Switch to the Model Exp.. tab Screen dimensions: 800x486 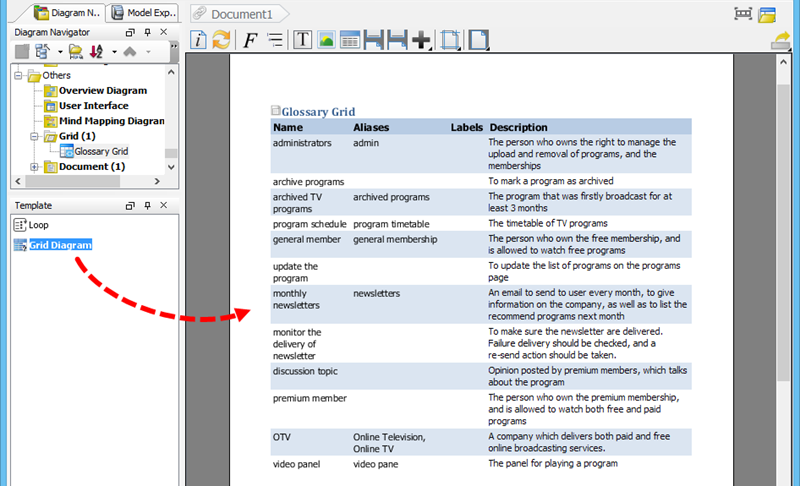tap(144, 13)
